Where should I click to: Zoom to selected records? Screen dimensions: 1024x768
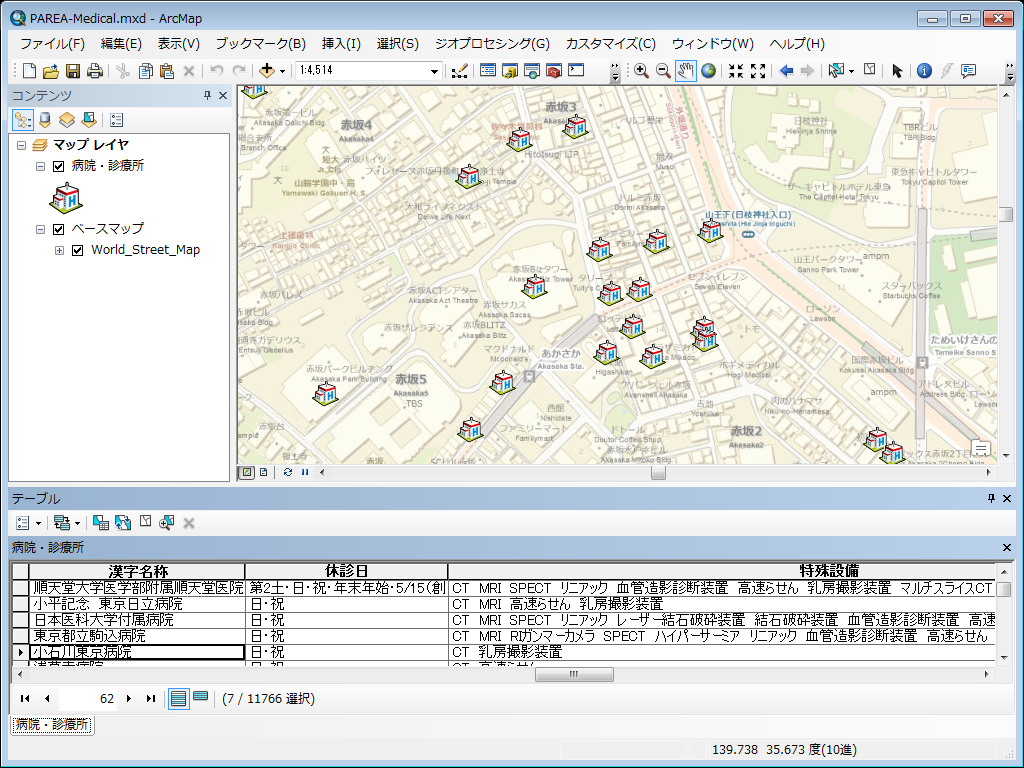[x=167, y=522]
